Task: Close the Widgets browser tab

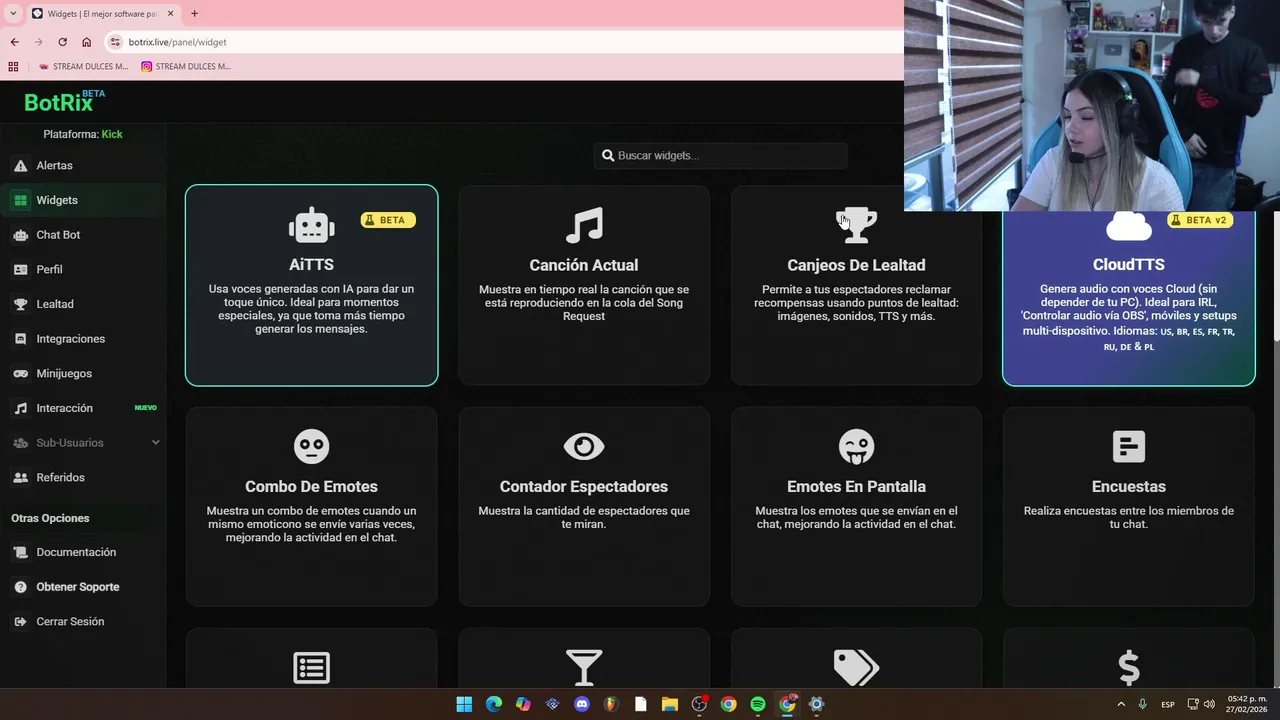Action: click(170, 14)
